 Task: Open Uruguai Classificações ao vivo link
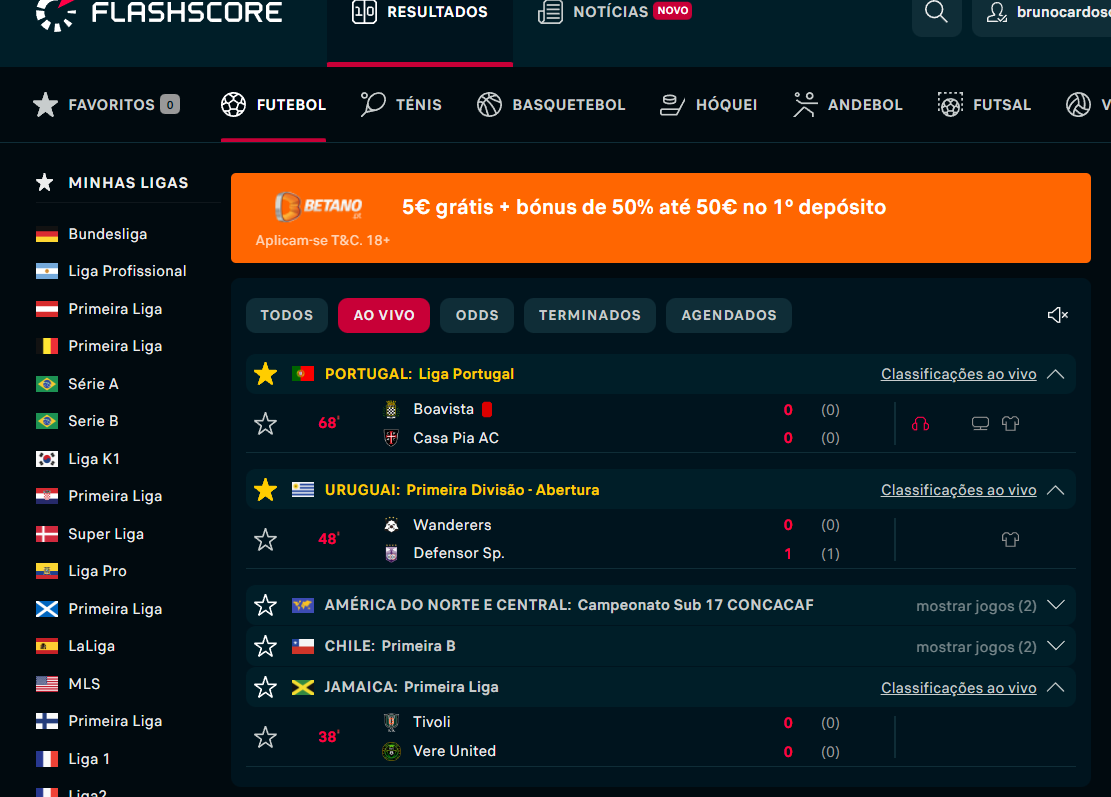959,490
